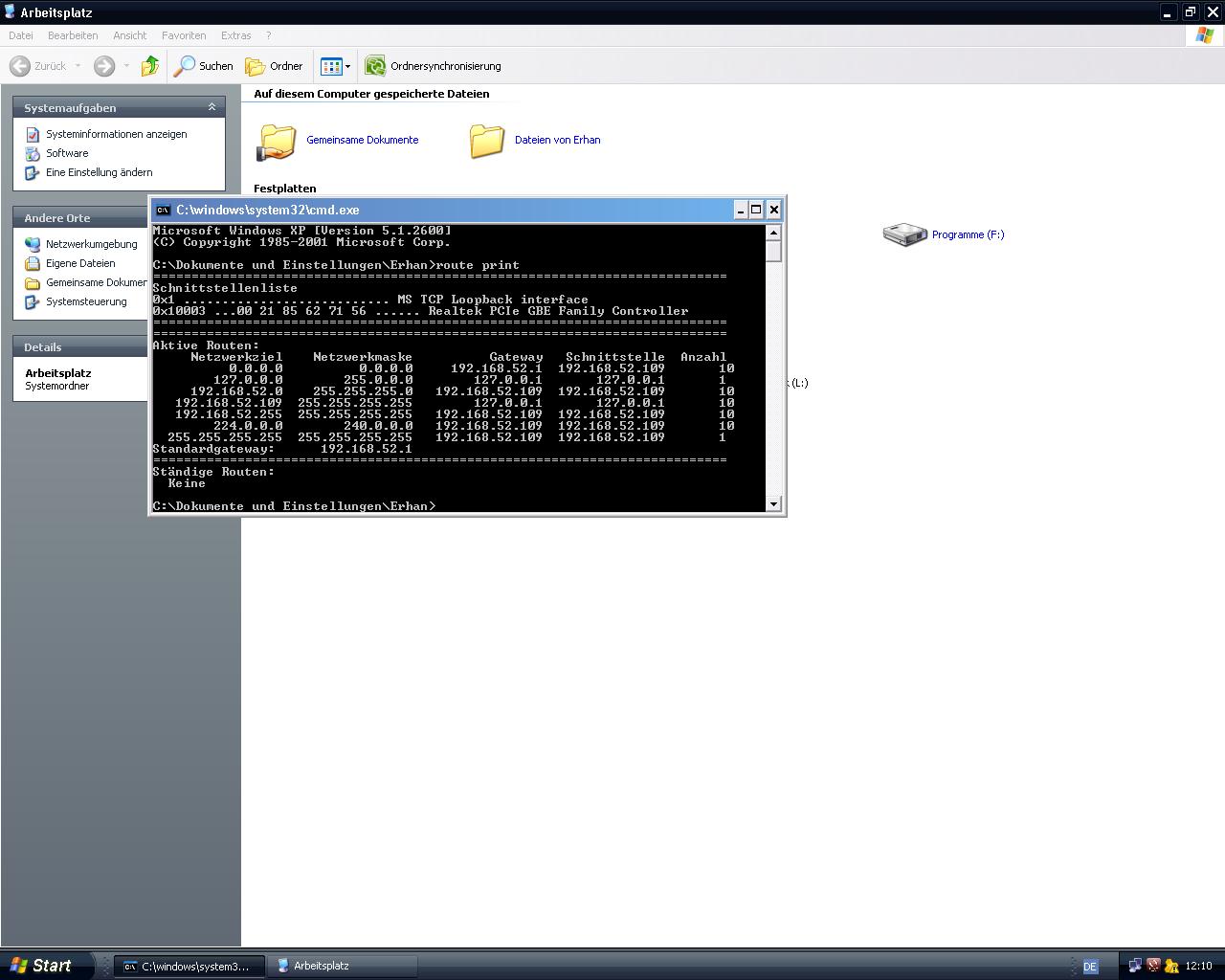Click the route print command text
This screenshot has width=1225, height=980.
478,265
